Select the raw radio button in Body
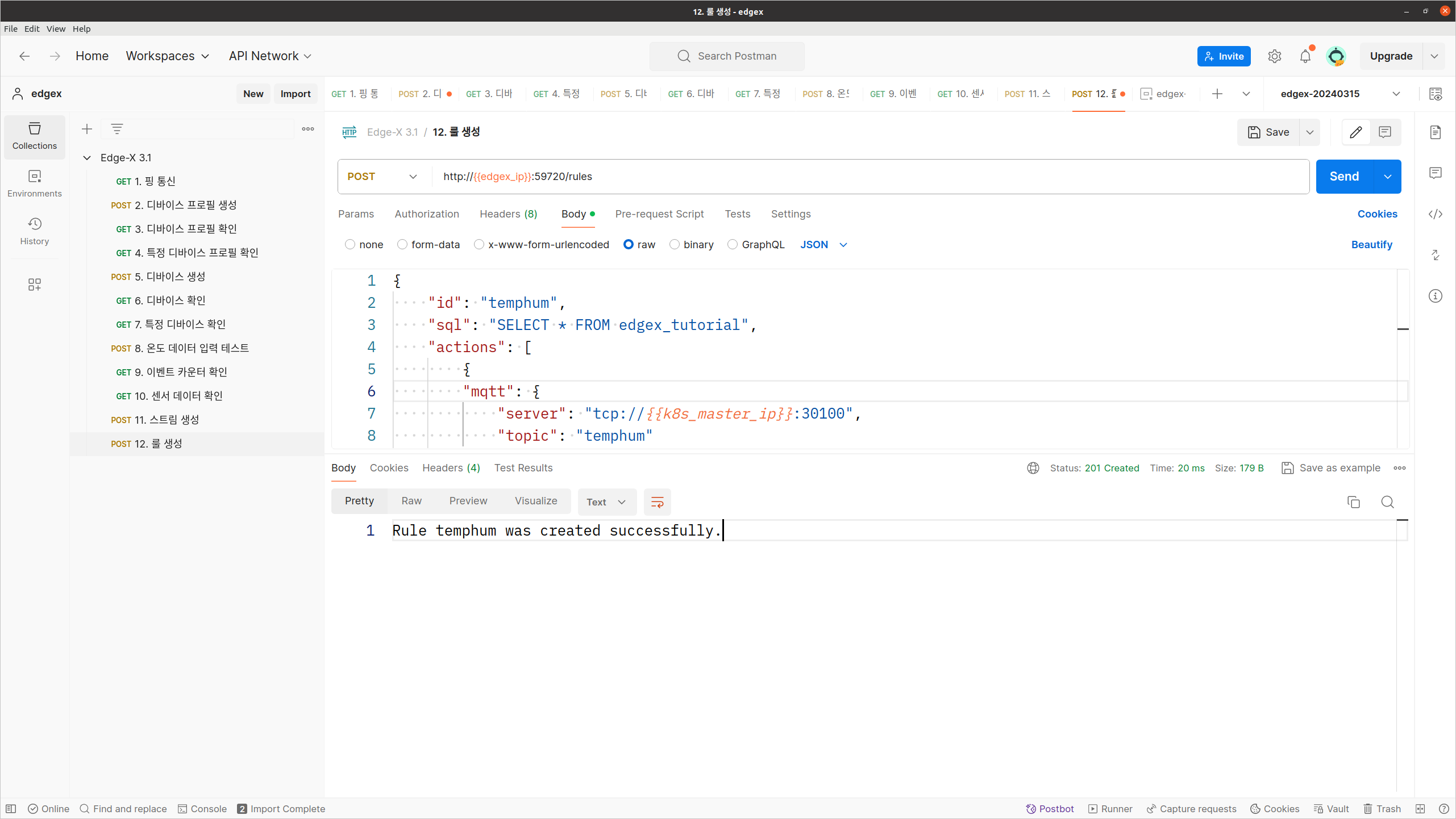The width and height of the screenshot is (1456, 819). [x=630, y=244]
